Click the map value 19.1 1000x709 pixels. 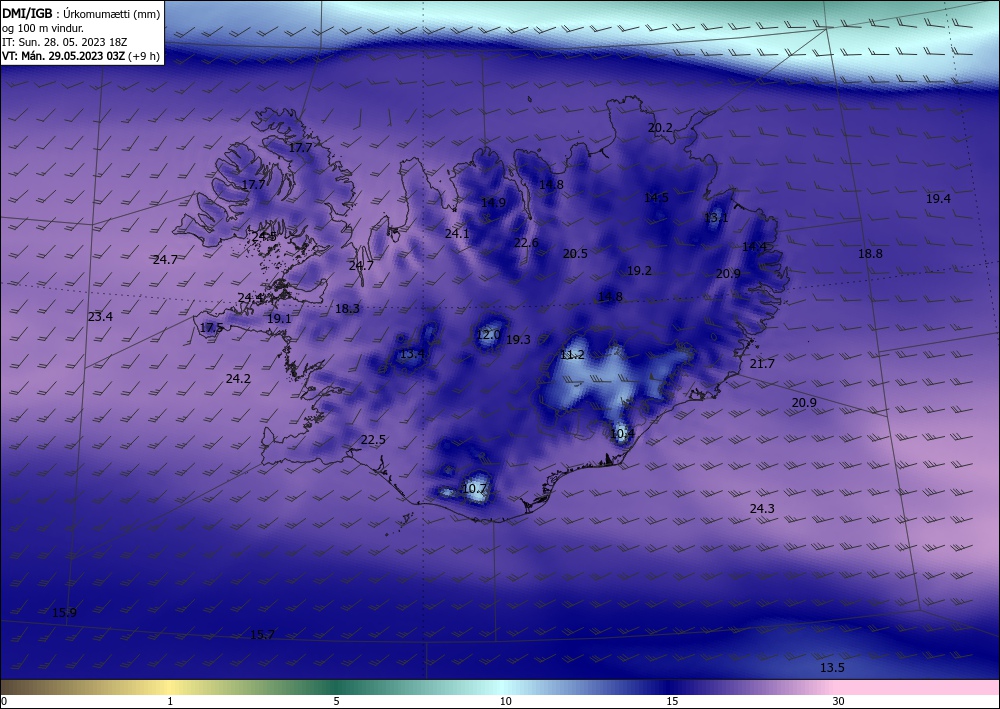[x=279, y=318]
